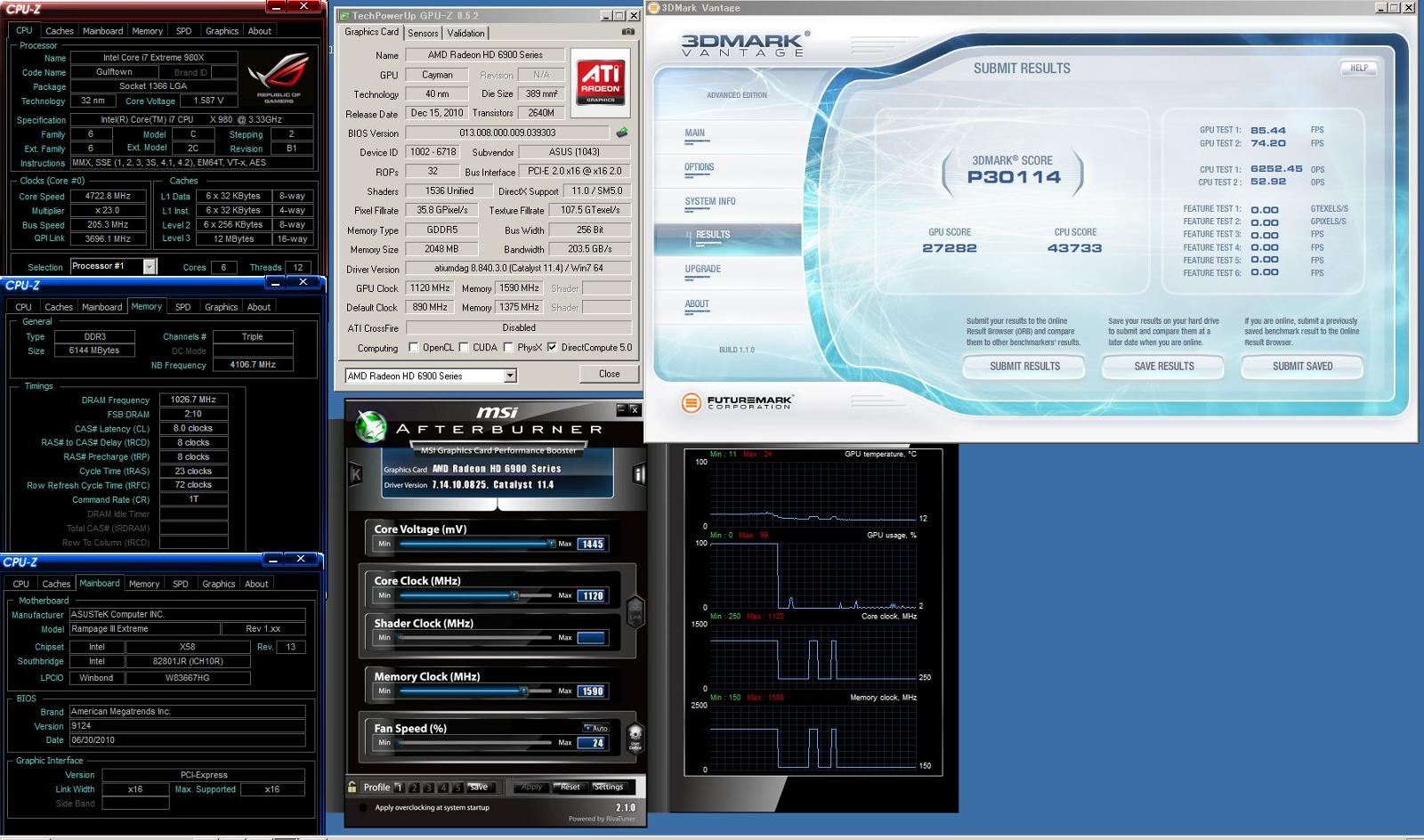
Task: Click the empty Shader Clock value field
Action: [x=592, y=637]
